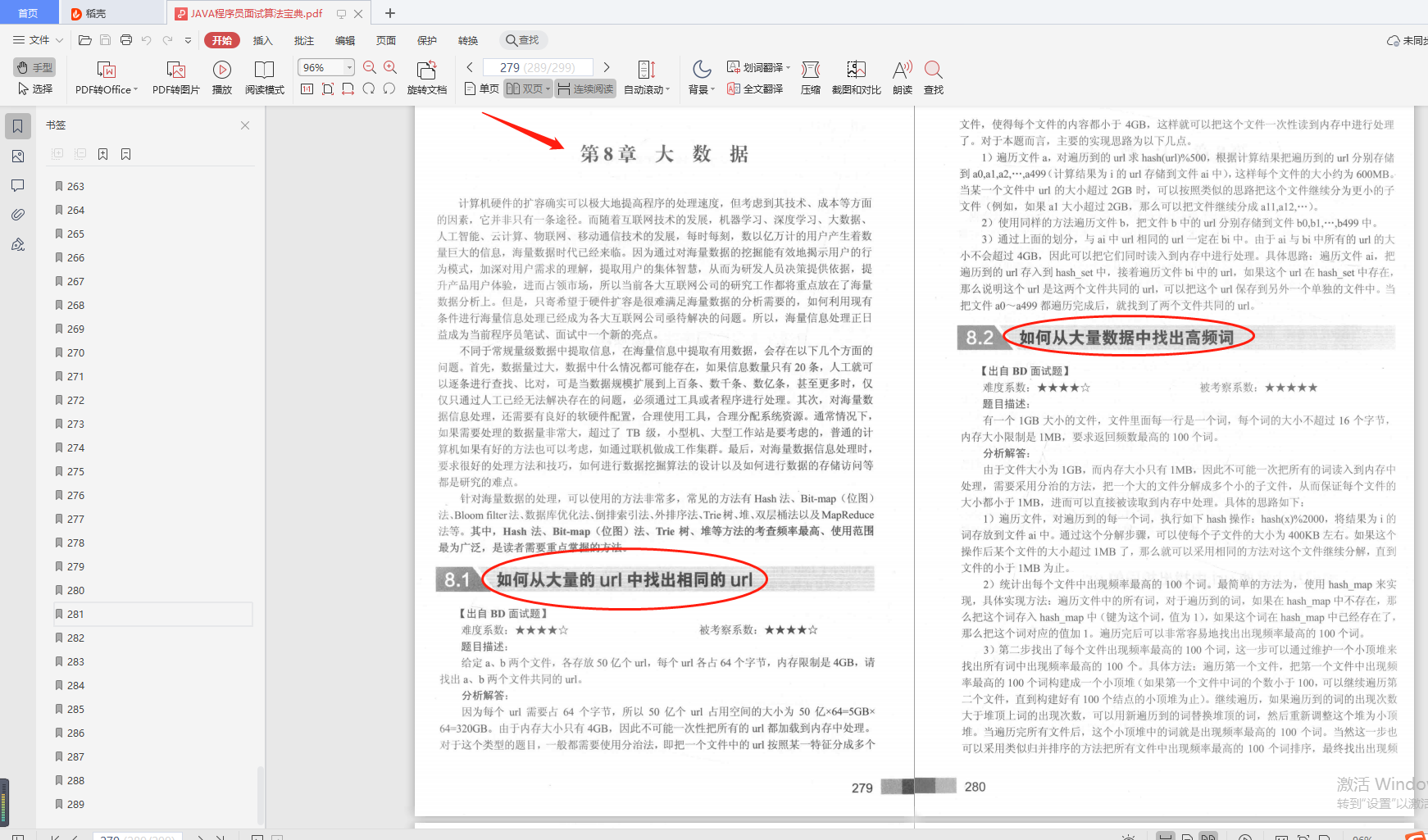Open the comments panel in the sidebar

pos(18,185)
